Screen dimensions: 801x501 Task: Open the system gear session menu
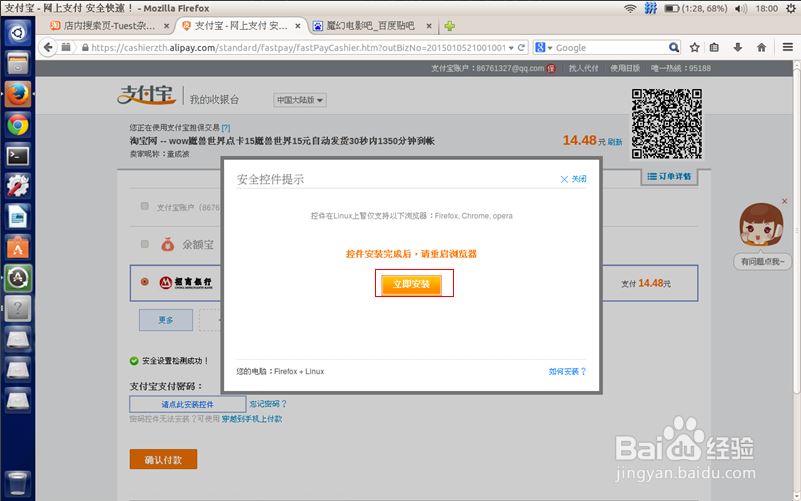pyautogui.click(x=791, y=8)
